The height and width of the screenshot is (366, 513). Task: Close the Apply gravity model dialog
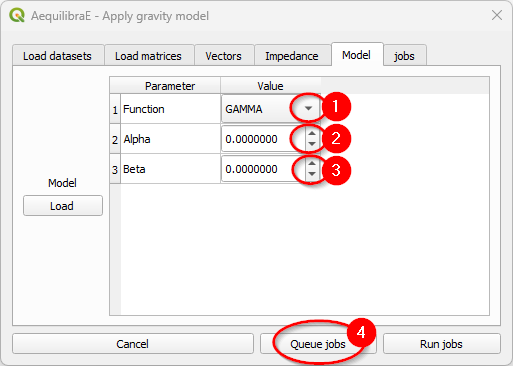tap(497, 15)
